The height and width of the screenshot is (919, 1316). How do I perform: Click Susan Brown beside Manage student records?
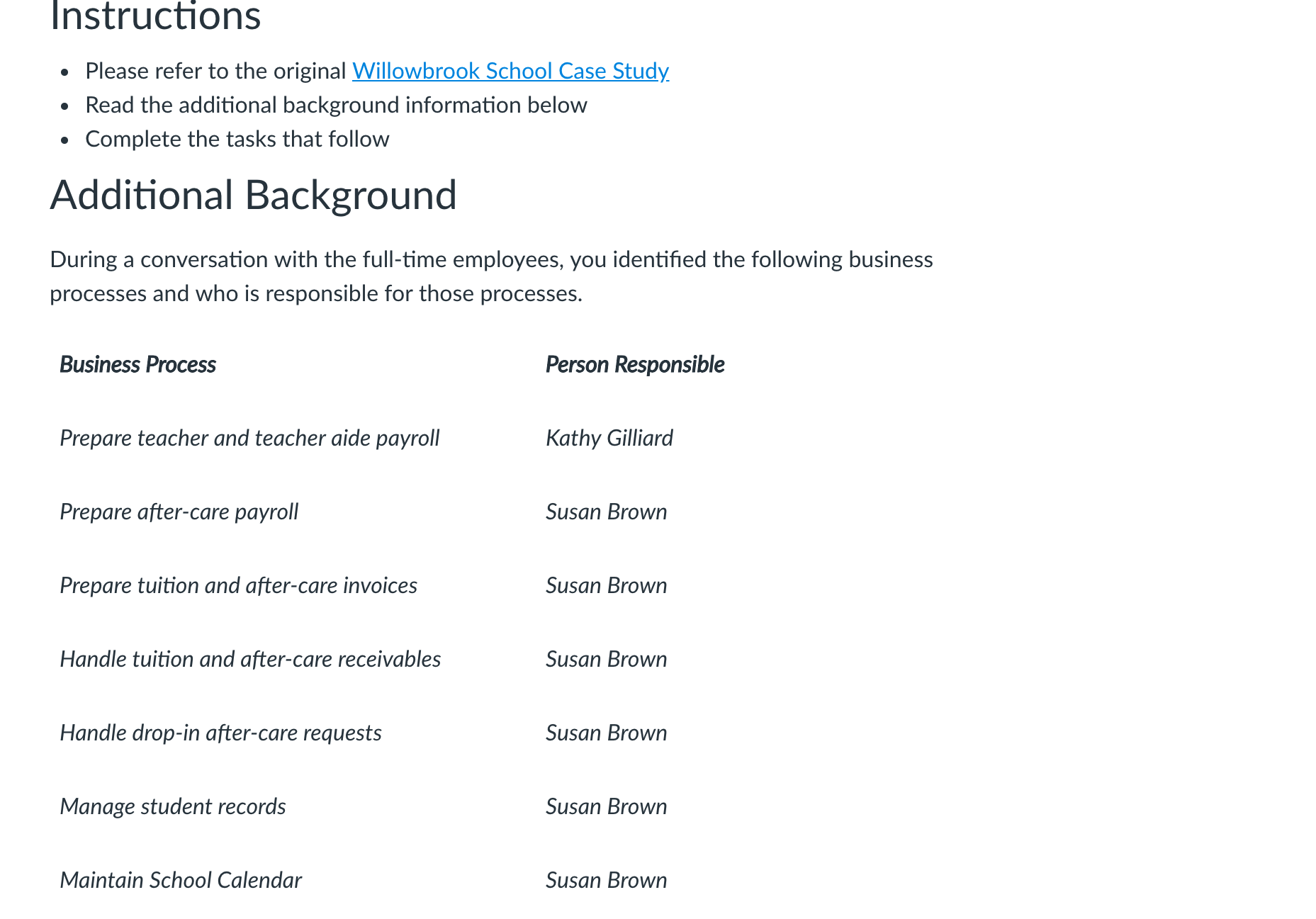pyautogui.click(x=607, y=806)
